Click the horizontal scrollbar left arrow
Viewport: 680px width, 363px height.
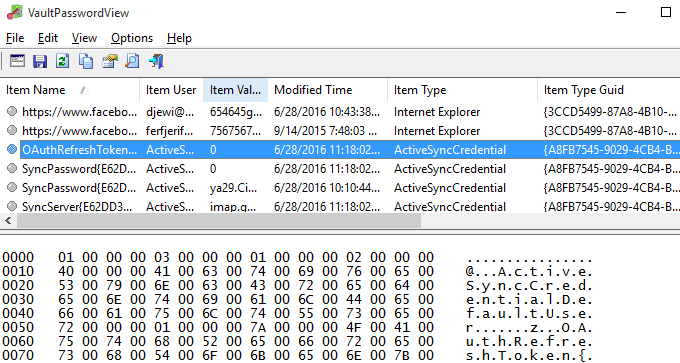click(8, 221)
